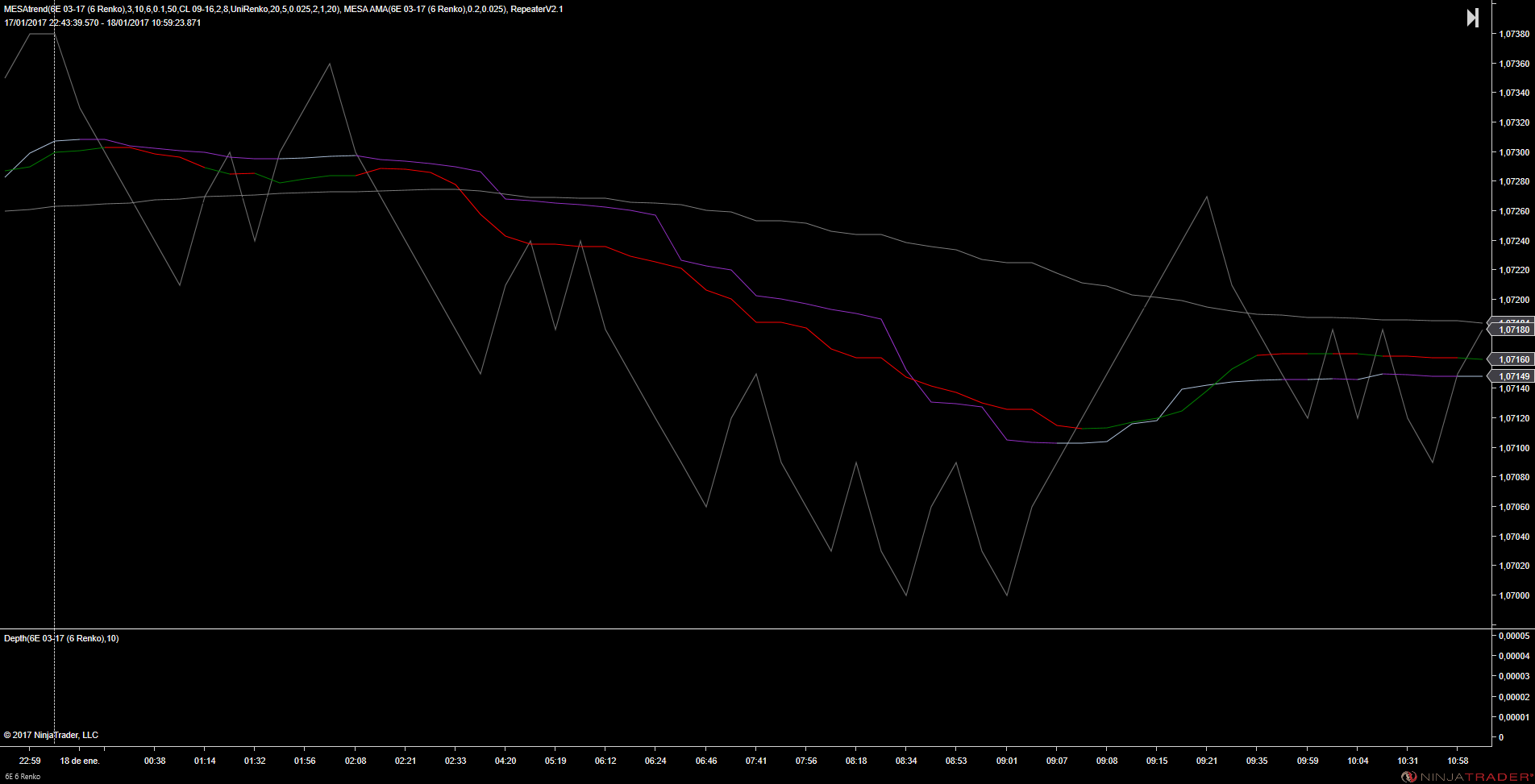Click the Depth(6E 03-17 (6 Renko),10) panel label
This screenshot has width=1535, height=784.
[61, 638]
